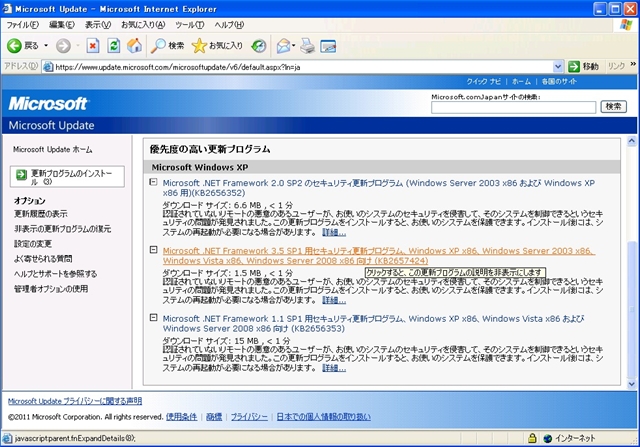Click the Stop loading icon
The image size is (640, 447).
(x=93, y=46)
